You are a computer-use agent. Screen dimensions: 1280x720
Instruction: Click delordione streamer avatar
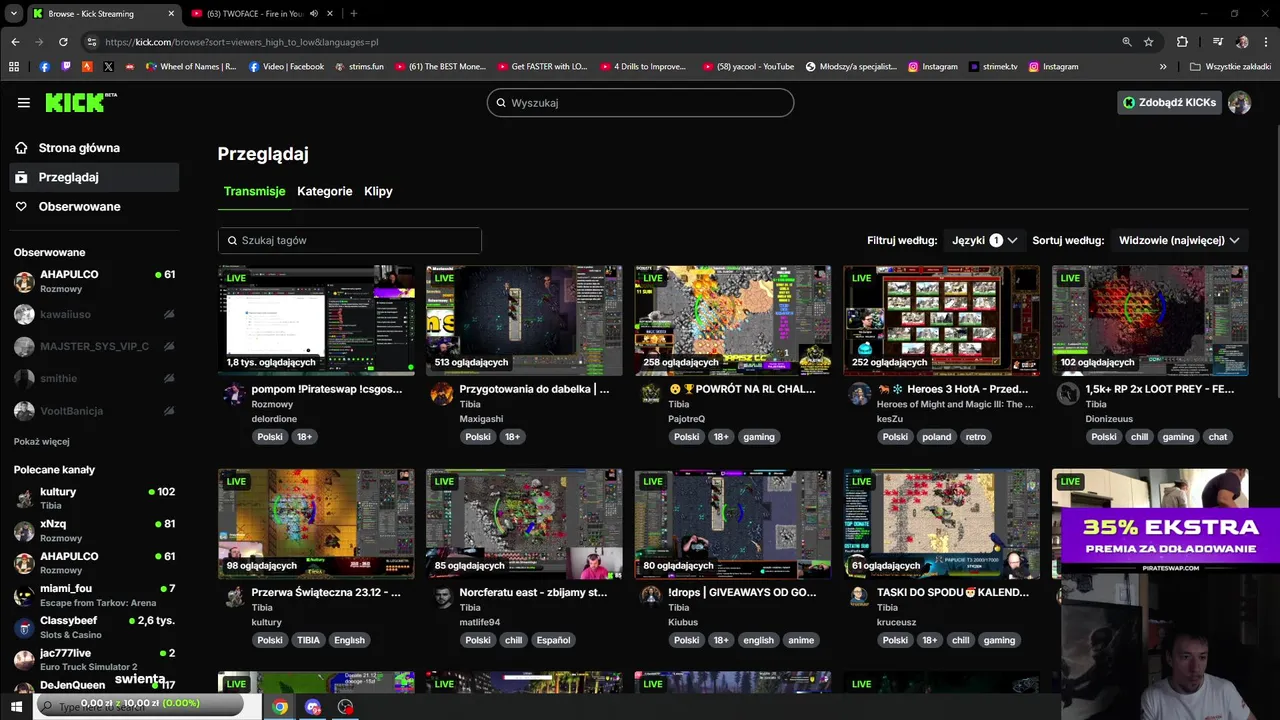click(234, 393)
